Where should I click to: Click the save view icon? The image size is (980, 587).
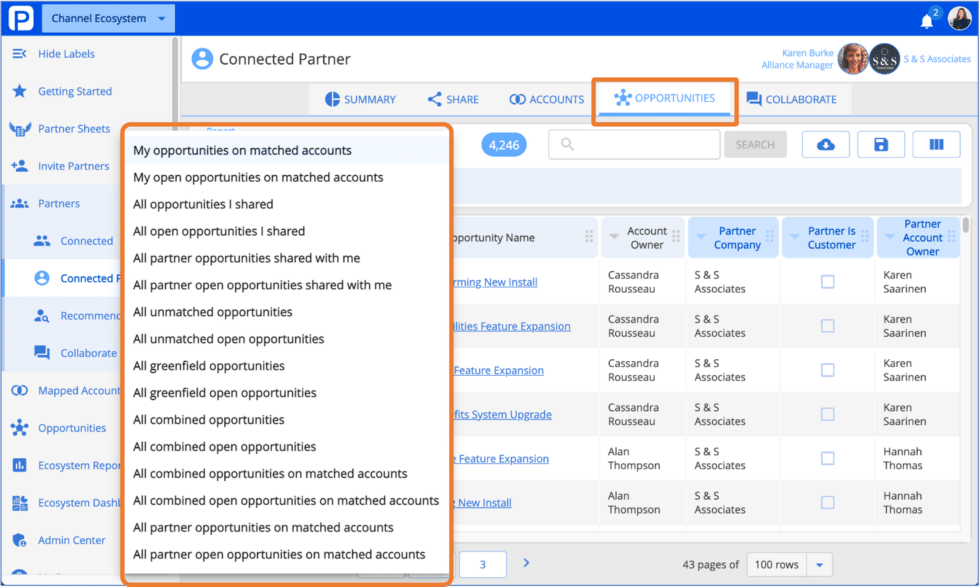pos(880,144)
